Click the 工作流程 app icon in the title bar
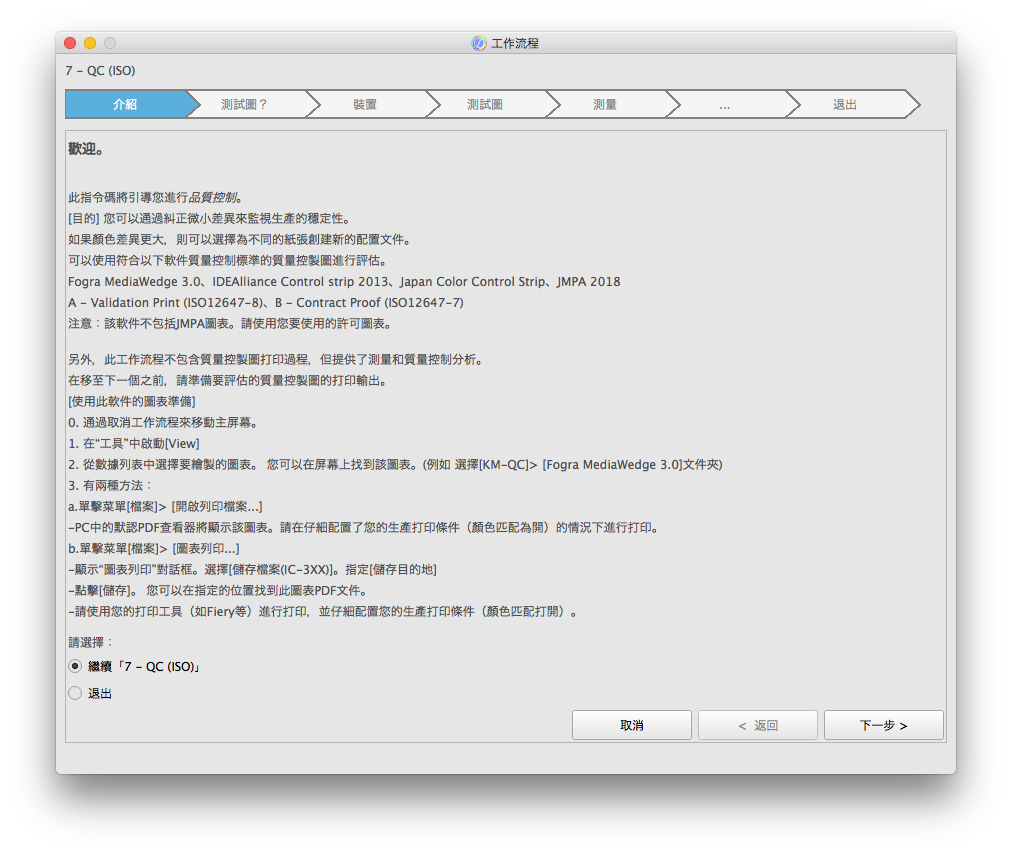The image size is (1012, 854). (x=479, y=43)
